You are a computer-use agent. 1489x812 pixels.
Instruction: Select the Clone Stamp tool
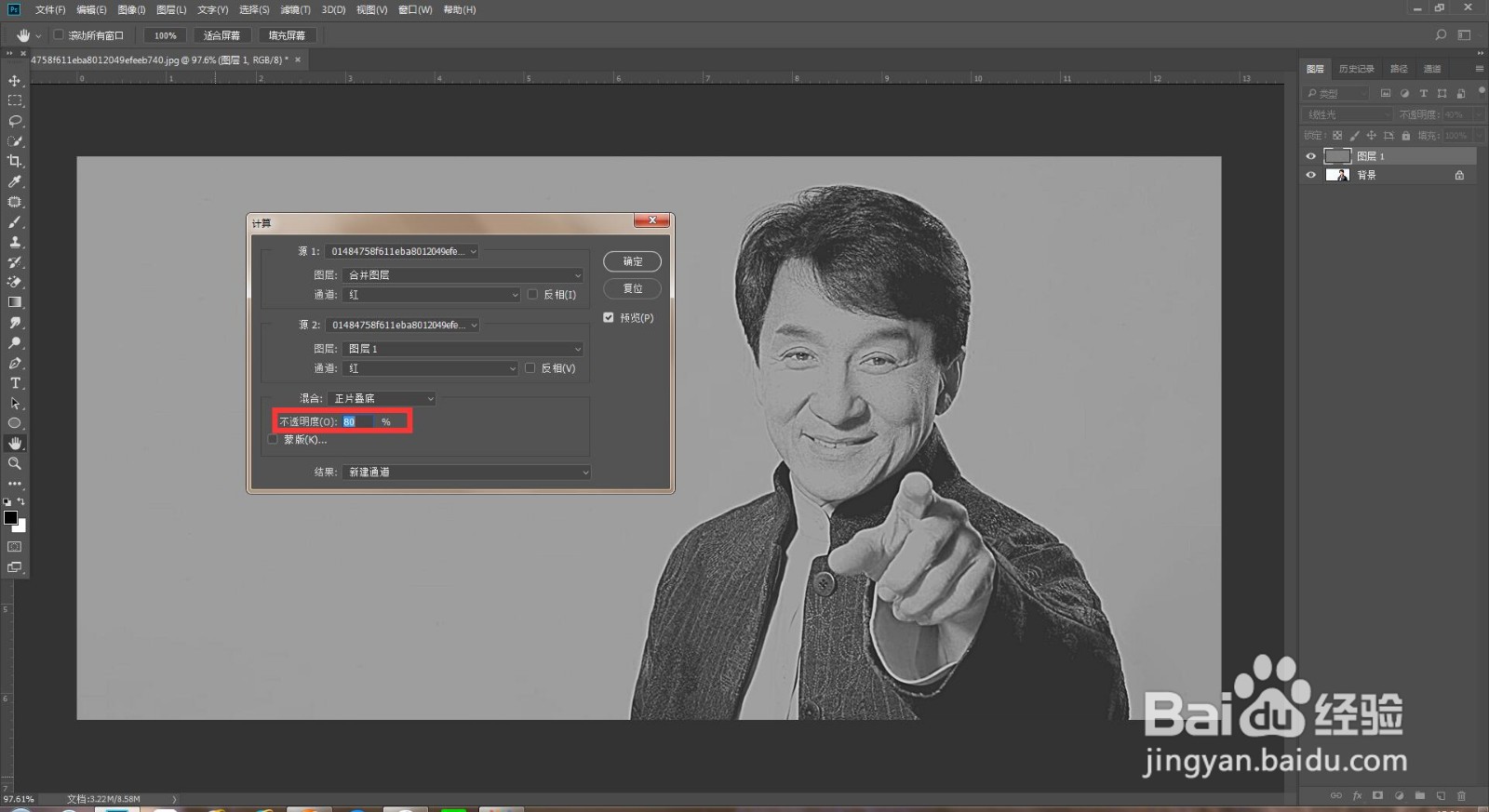pos(15,242)
